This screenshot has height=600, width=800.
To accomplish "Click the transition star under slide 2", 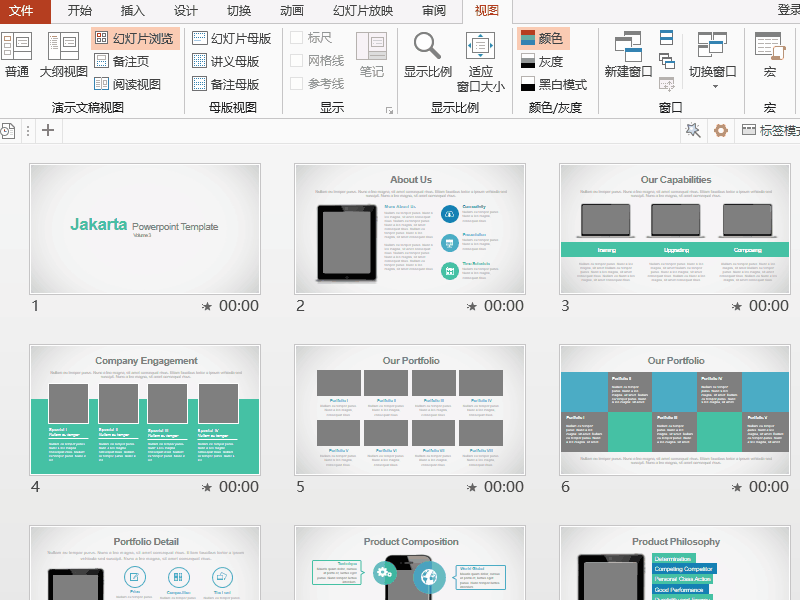I will pyautogui.click(x=472, y=306).
